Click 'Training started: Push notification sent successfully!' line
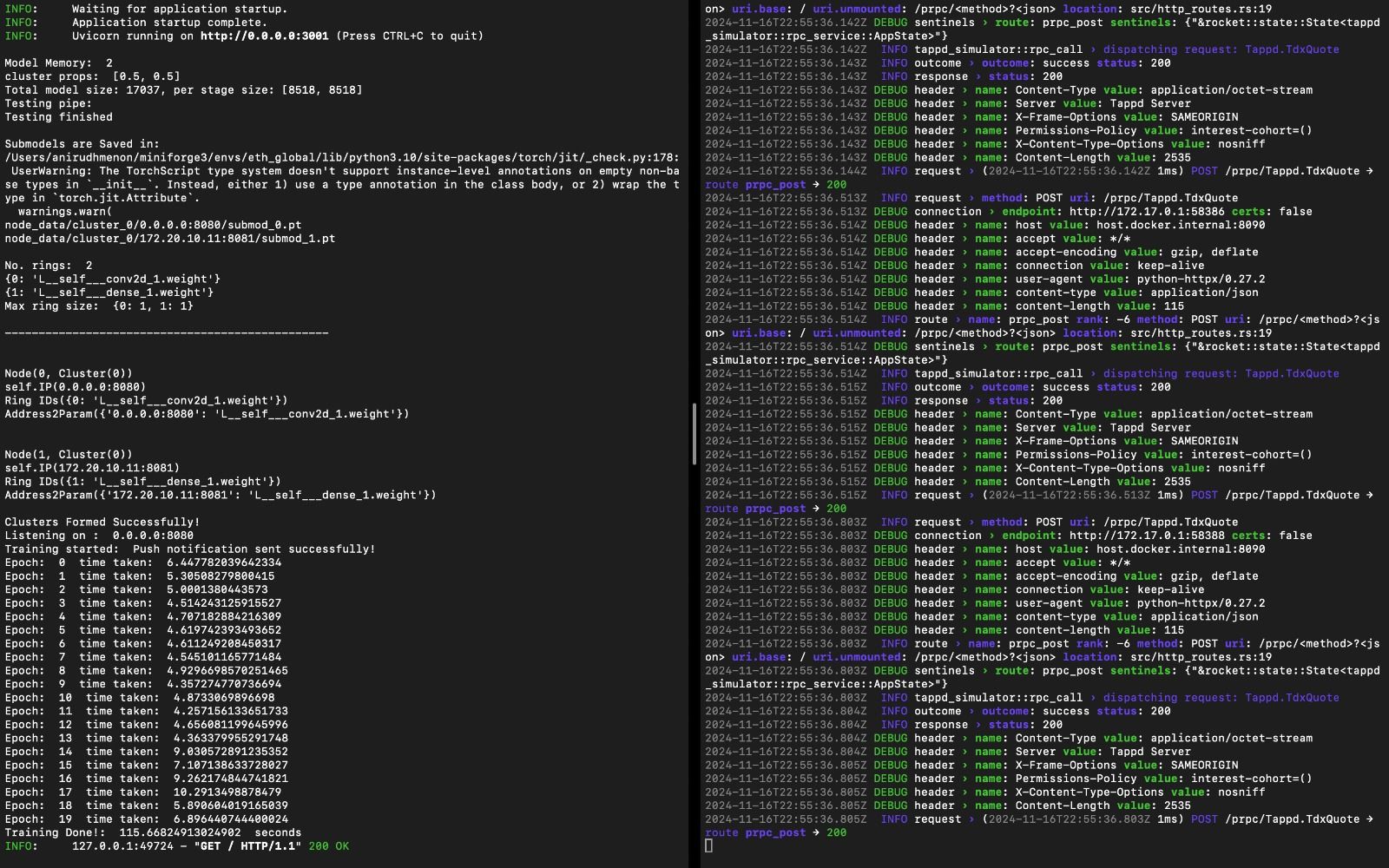This screenshot has height=868, width=1389. (x=190, y=549)
